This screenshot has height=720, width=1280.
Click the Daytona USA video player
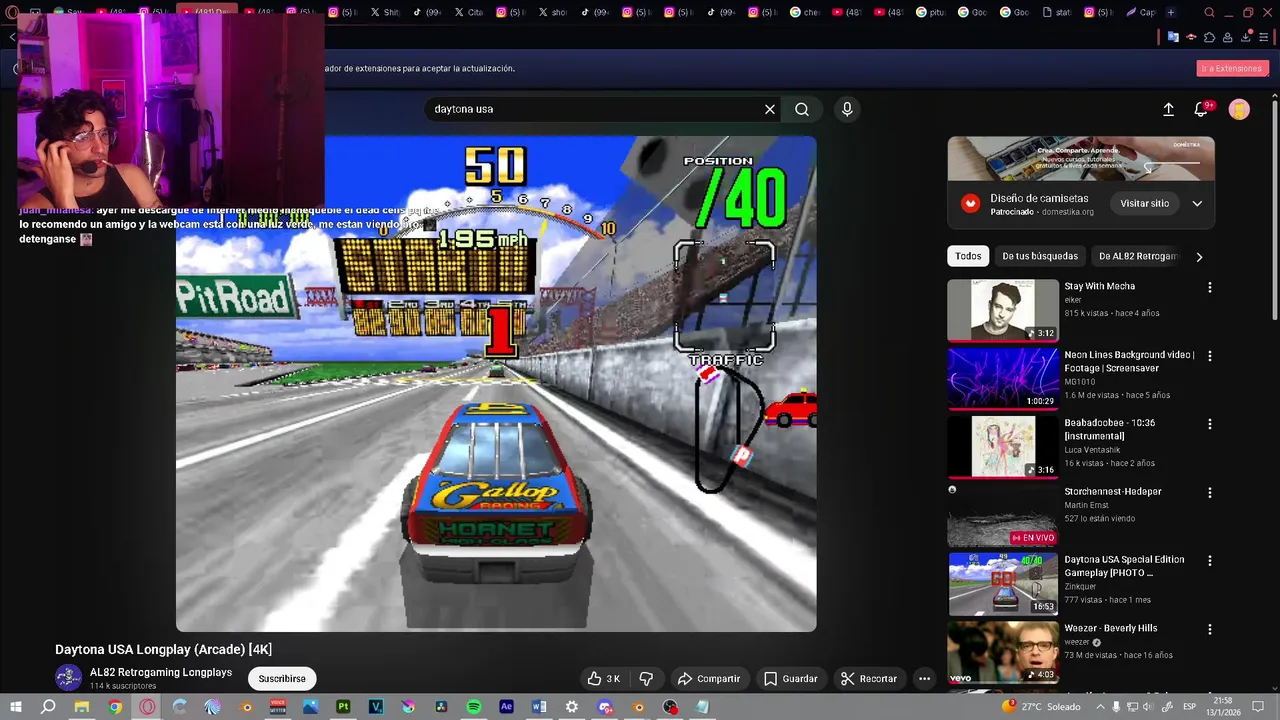pos(496,384)
